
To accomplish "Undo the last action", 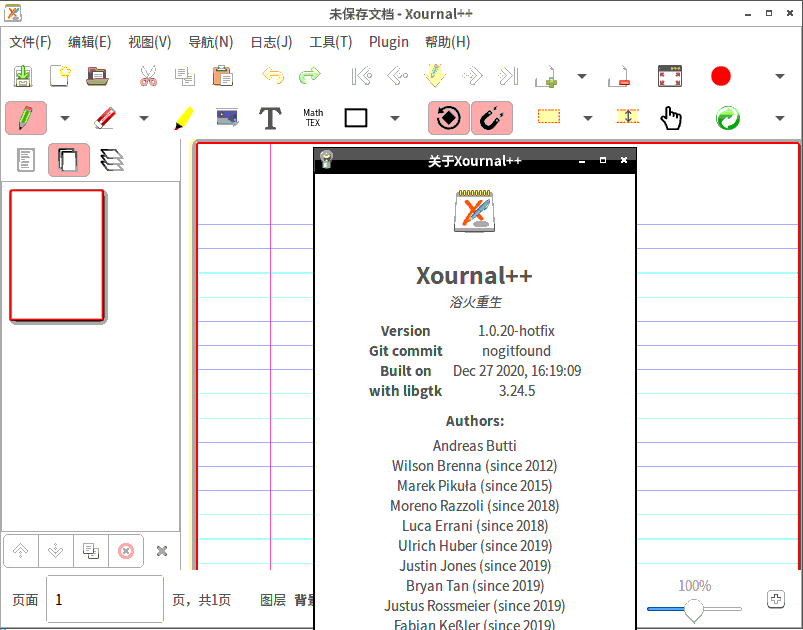I will pyautogui.click(x=273, y=76).
